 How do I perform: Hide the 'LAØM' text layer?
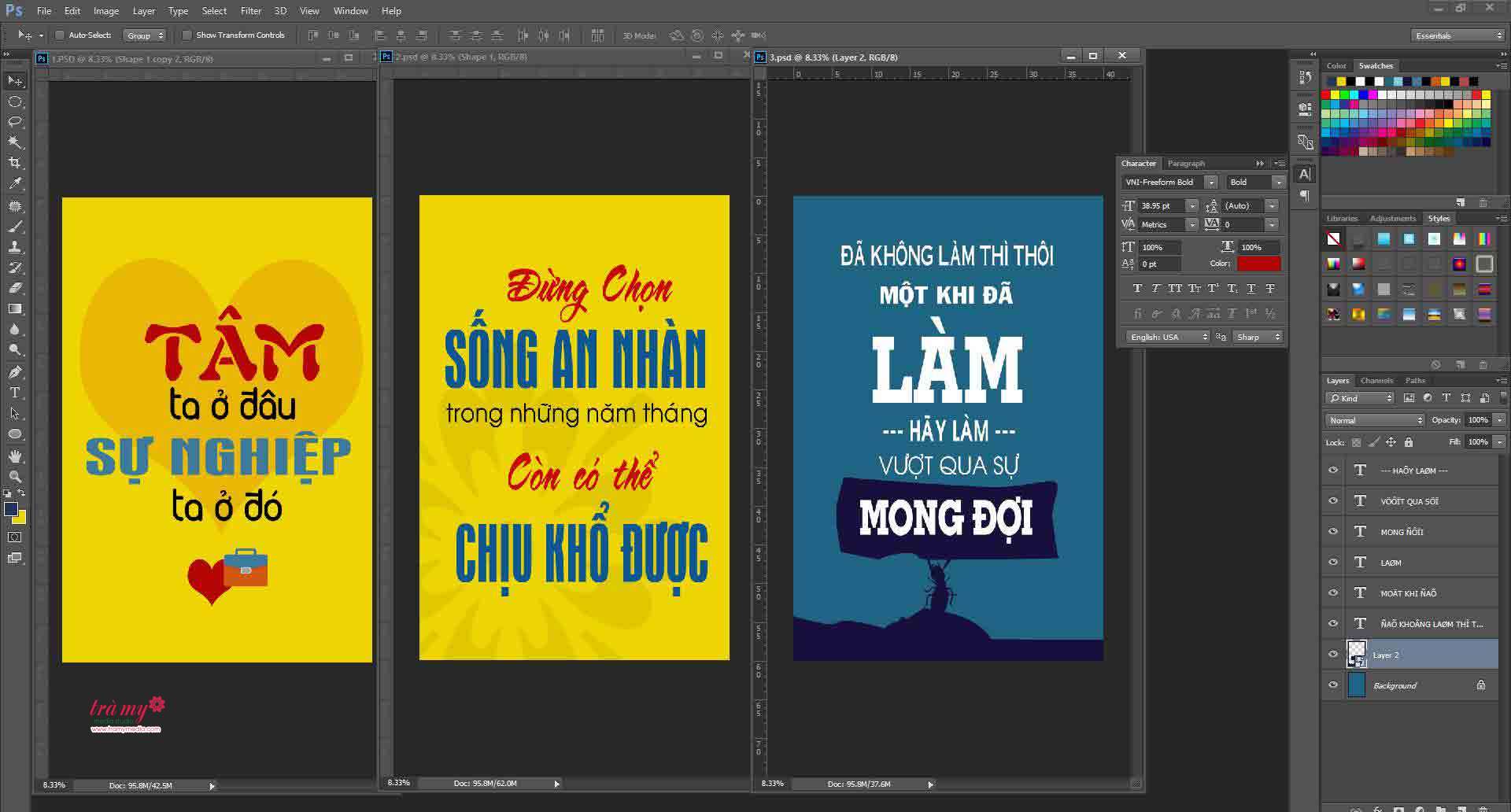[x=1333, y=563]
